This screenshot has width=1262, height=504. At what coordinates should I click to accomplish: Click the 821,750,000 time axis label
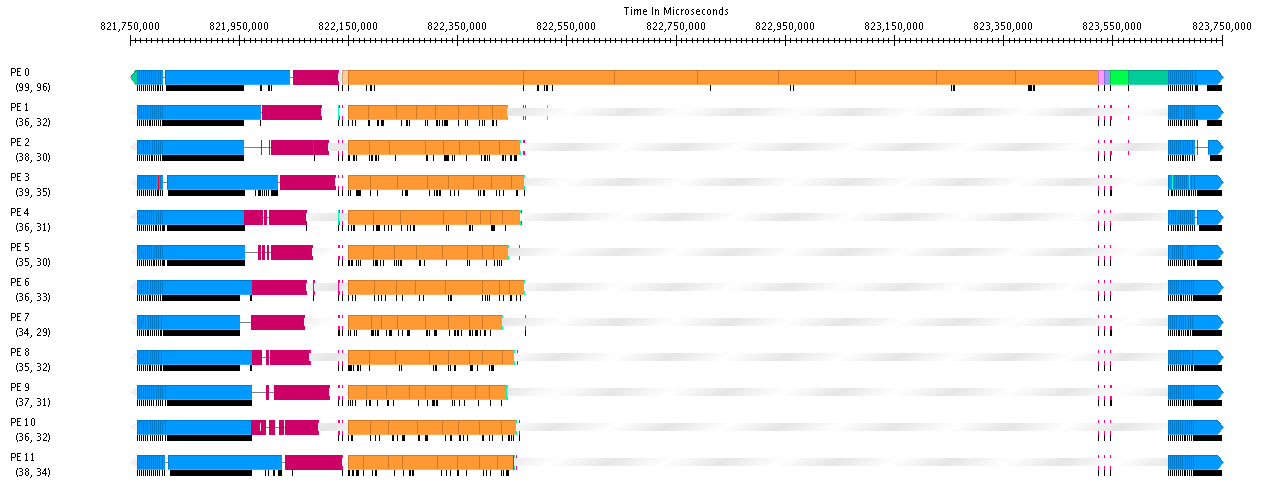131,26
